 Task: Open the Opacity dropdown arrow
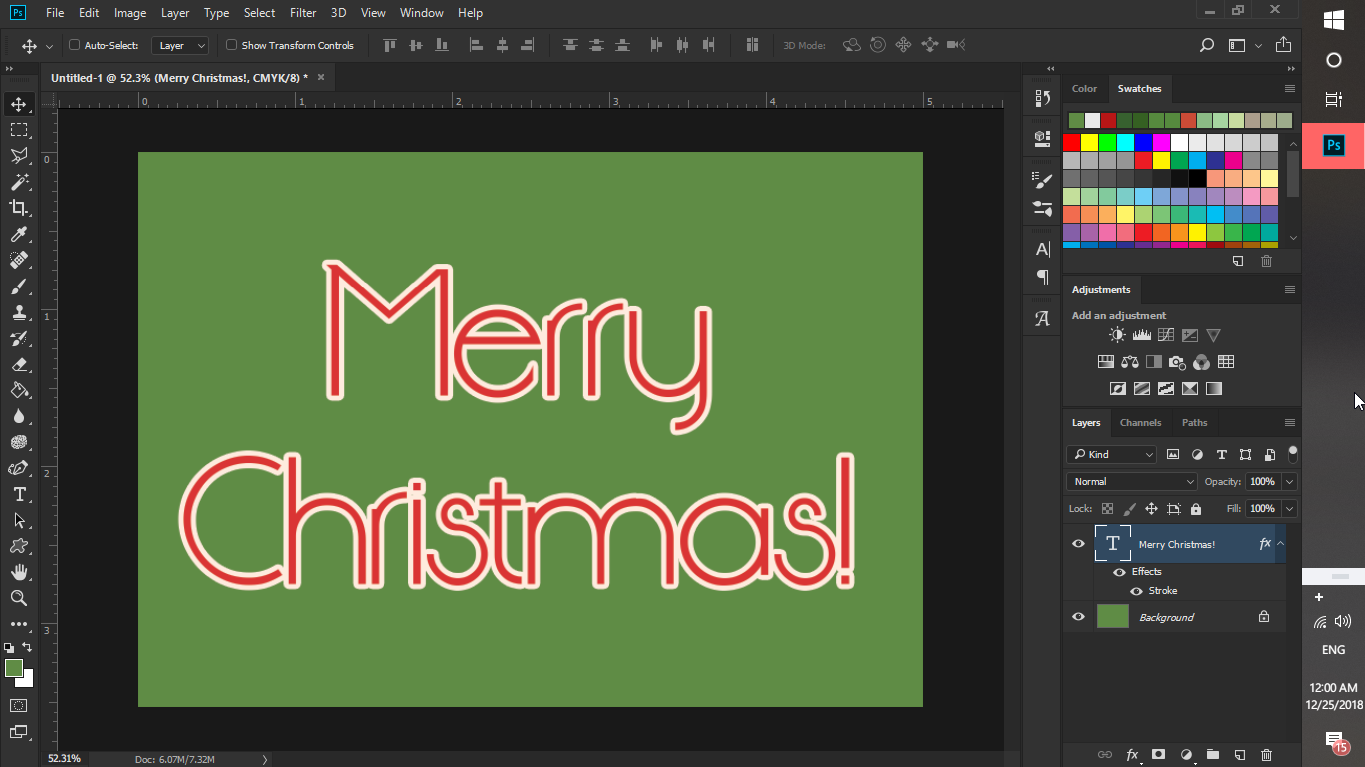pyautogui.click(x=1289, y=482)
